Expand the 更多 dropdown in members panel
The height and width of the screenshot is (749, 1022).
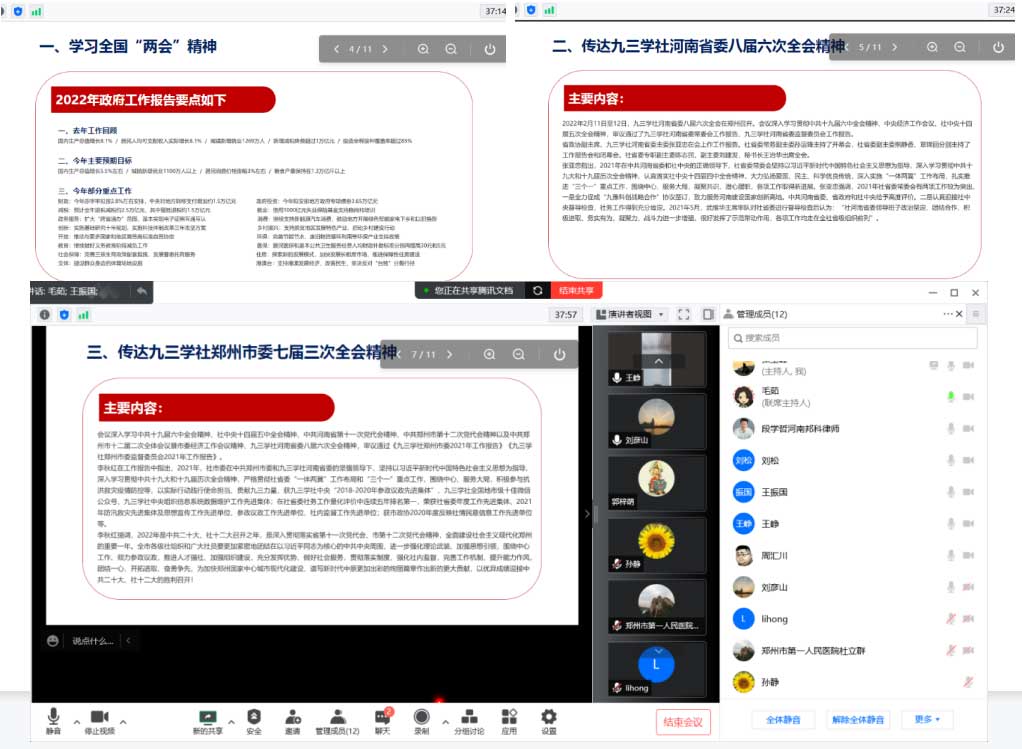(x=927, y=720)
